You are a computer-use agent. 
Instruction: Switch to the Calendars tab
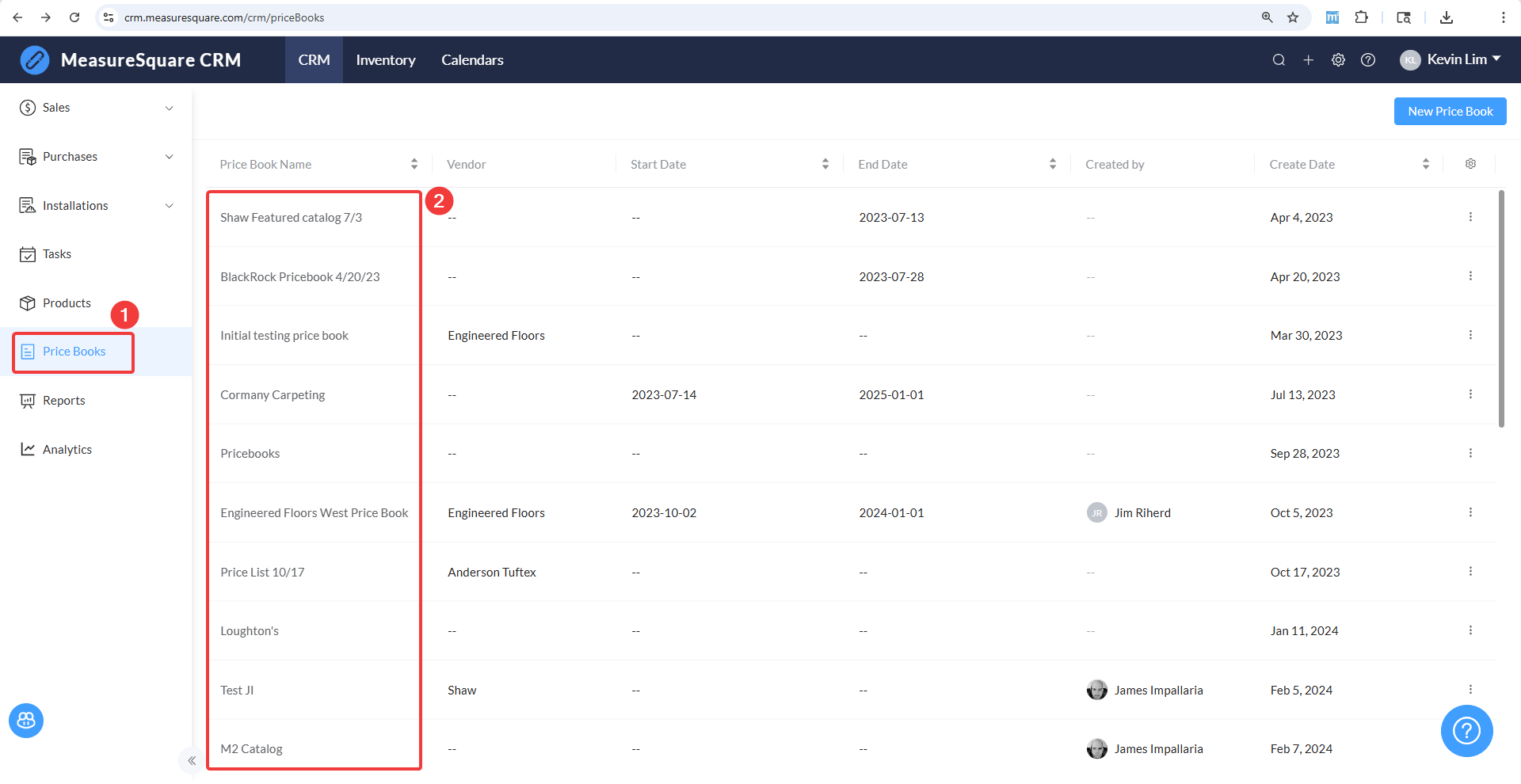(x=472, y=60)
